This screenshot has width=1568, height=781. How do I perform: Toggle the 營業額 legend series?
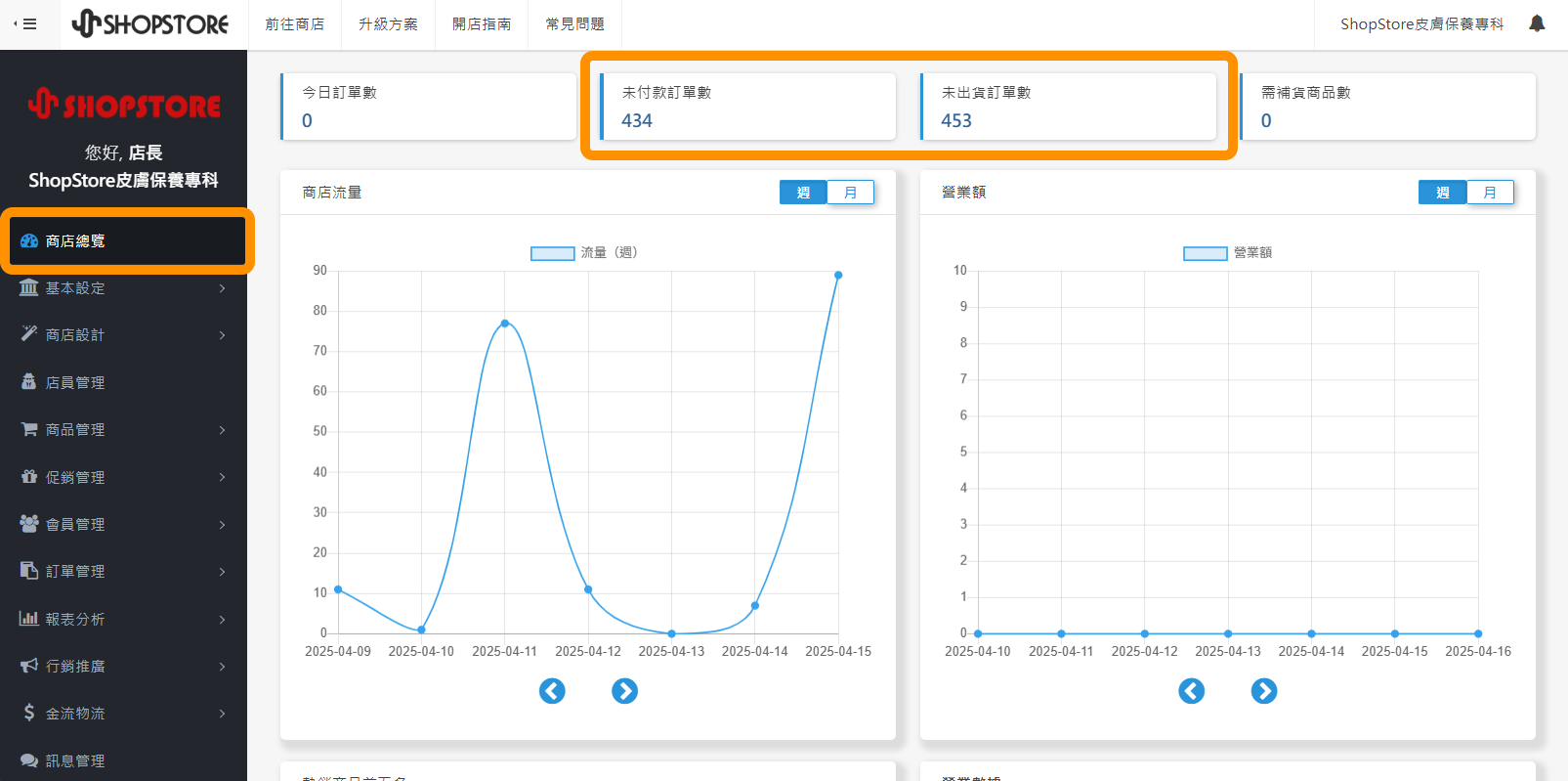coord(1228,253)
